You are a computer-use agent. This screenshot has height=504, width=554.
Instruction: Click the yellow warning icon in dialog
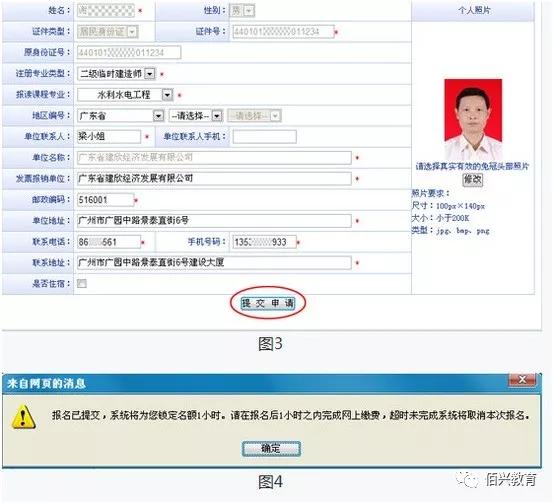pos(23,417)
